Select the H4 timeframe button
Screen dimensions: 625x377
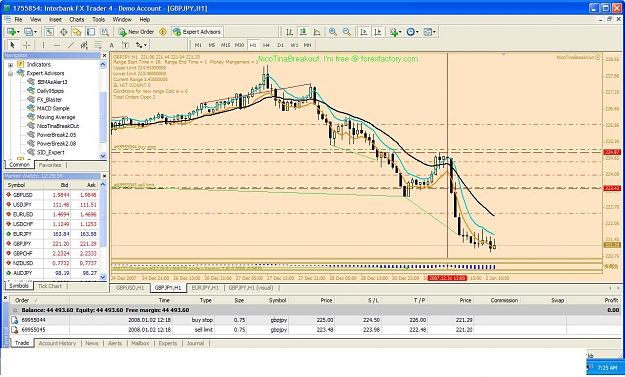266,45
